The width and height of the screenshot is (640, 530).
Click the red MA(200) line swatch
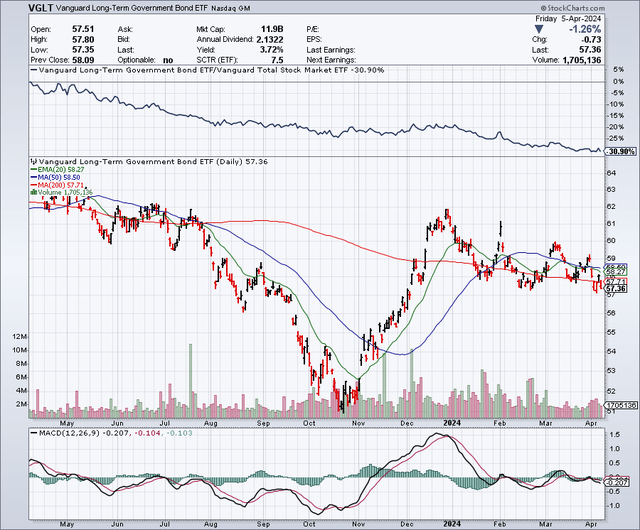33,185
